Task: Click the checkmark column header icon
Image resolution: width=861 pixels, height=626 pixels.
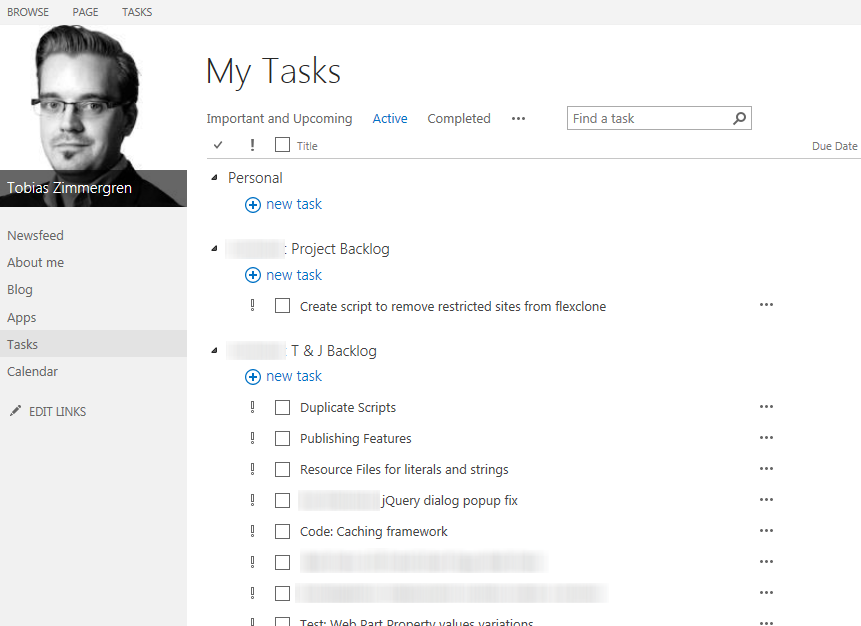Action: click(x=217, y=145)
